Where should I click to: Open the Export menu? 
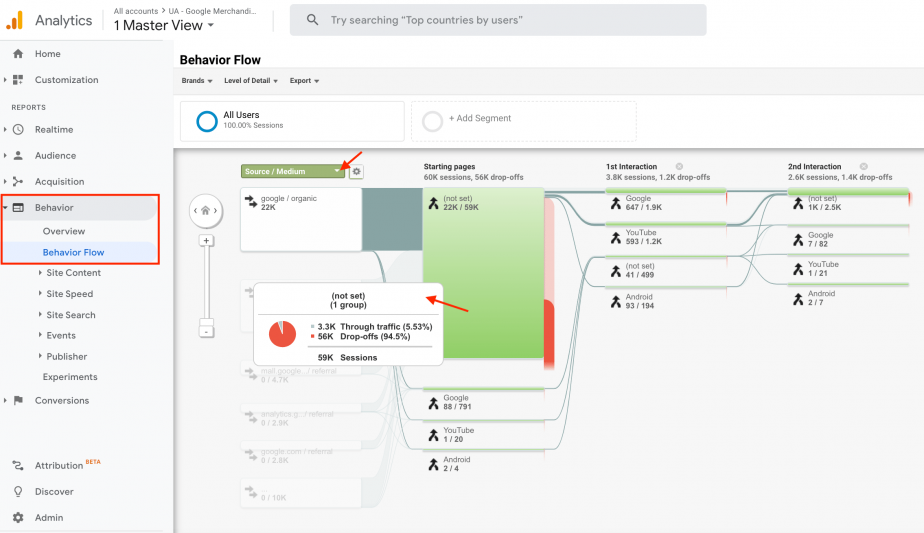(304, 81)
